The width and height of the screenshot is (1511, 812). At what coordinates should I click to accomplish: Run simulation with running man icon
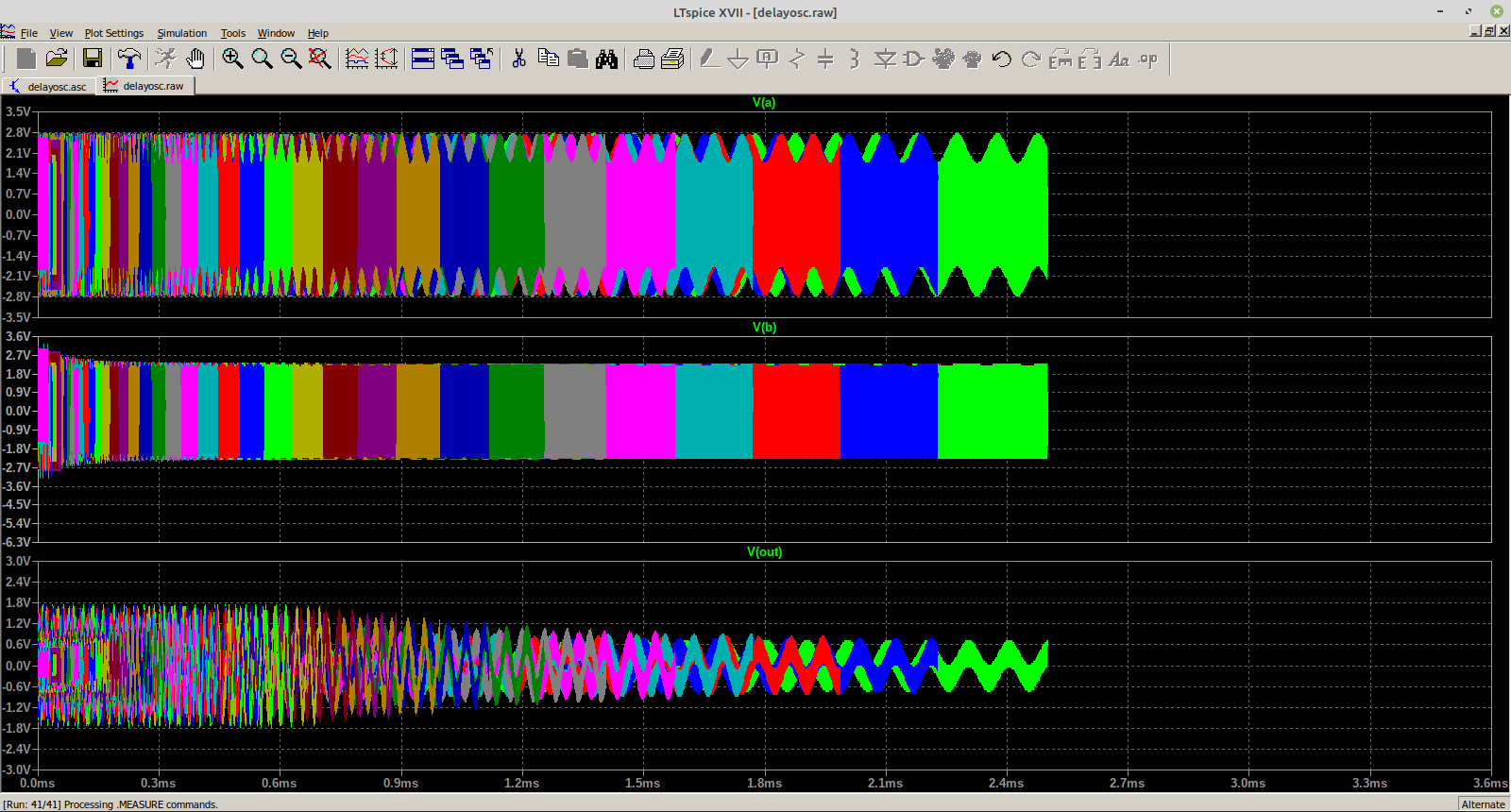pyautogui.click(x=165, y=59)
